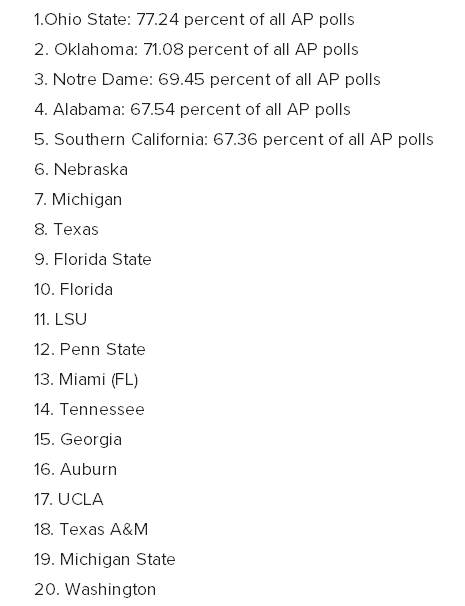Viewport: 465px width, 606px height.
Task: Click the Georgia list entry
Action: click(78, 440)
